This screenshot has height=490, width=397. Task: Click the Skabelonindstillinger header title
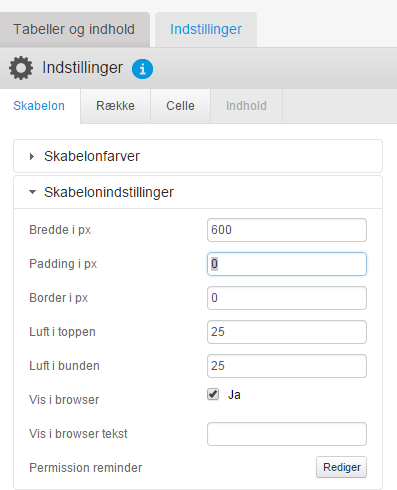(109, 192)
